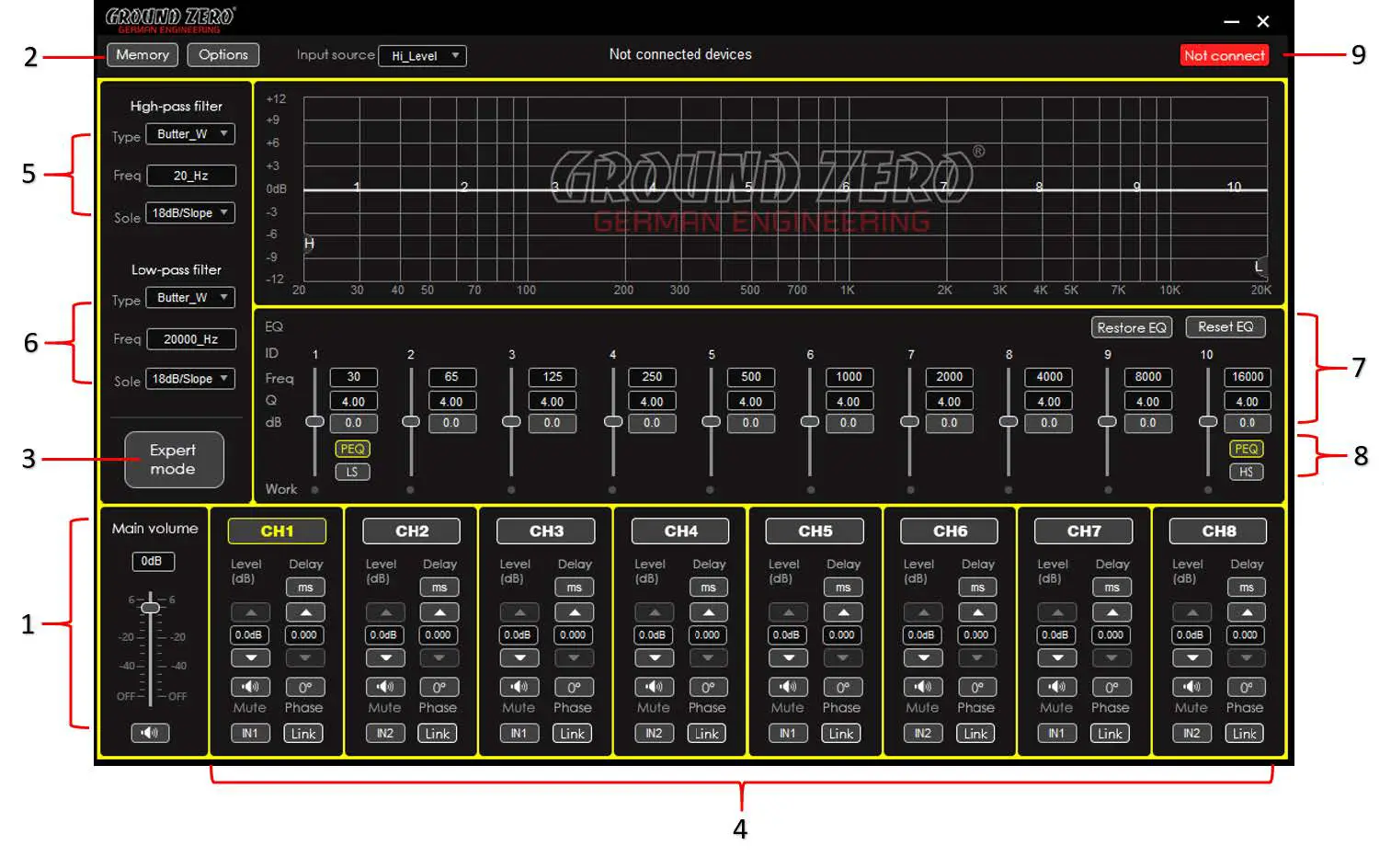This screenshot has height=868, width=1391.
Task: Increase CH6 delay with up arrow
Action: [977, 612]
